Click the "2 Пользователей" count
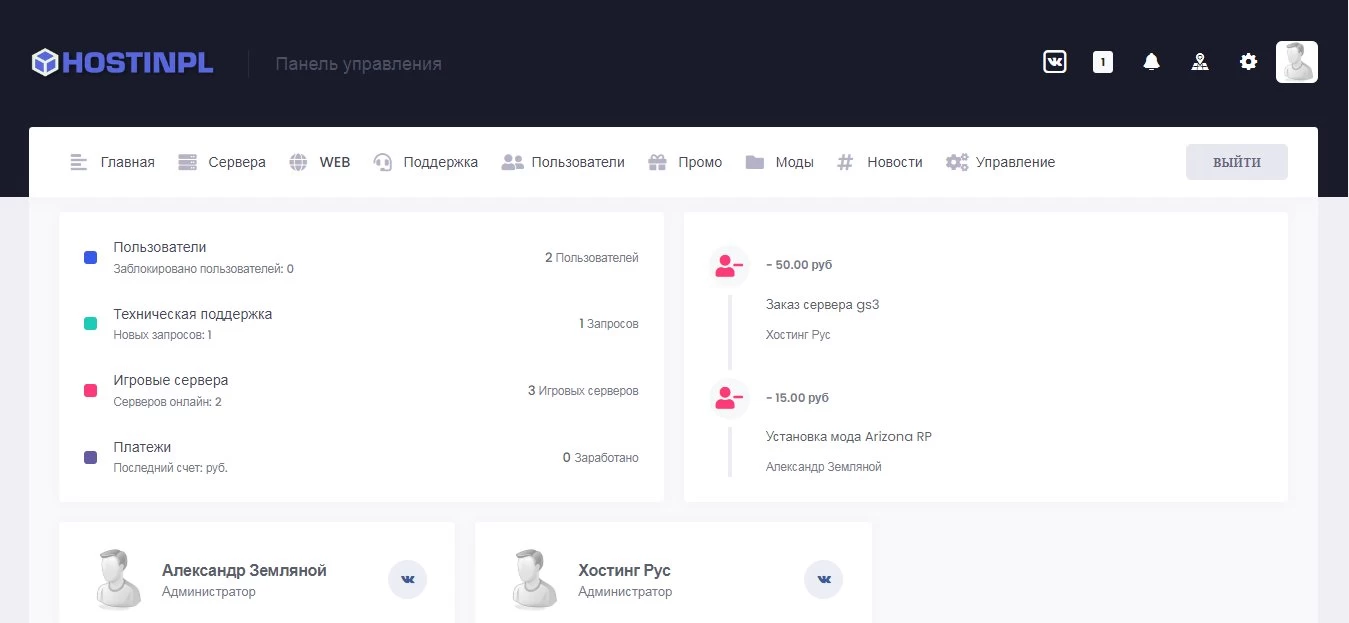This screenshot has height=623, width=1349. pyautogui.click(x=592, y=258)
